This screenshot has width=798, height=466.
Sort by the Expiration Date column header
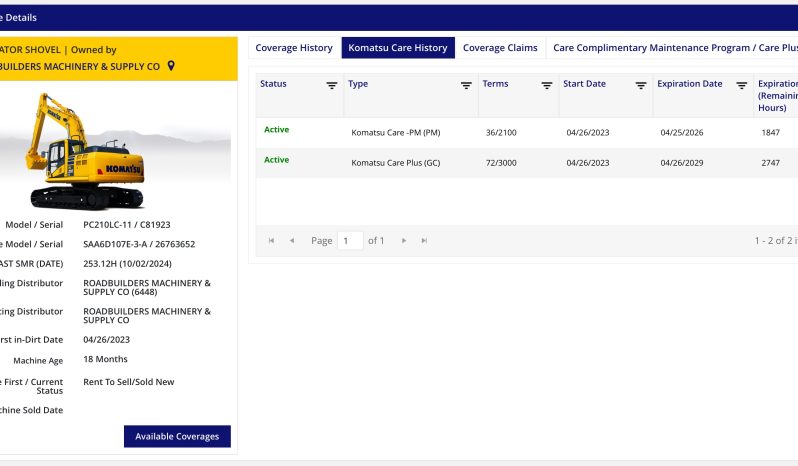pos(690,84)
